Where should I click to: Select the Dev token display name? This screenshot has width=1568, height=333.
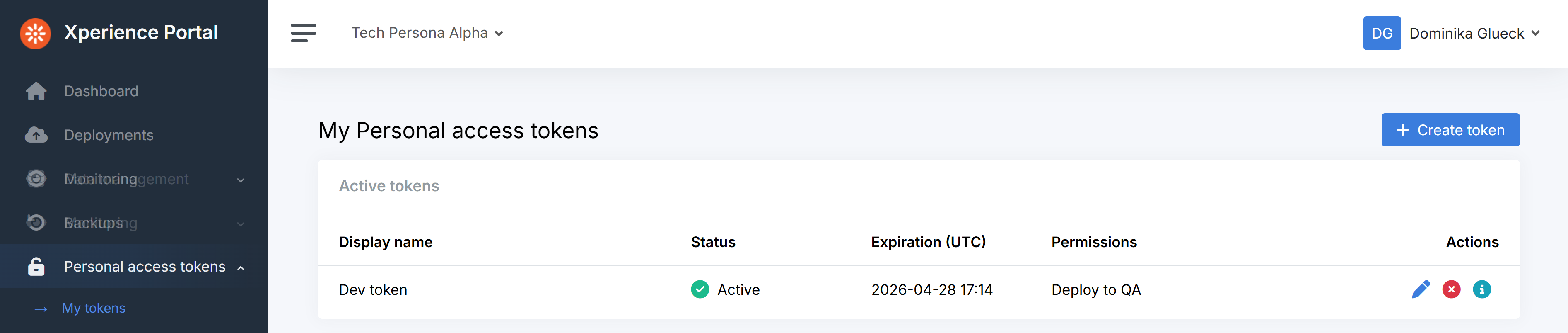pos(372,290)
